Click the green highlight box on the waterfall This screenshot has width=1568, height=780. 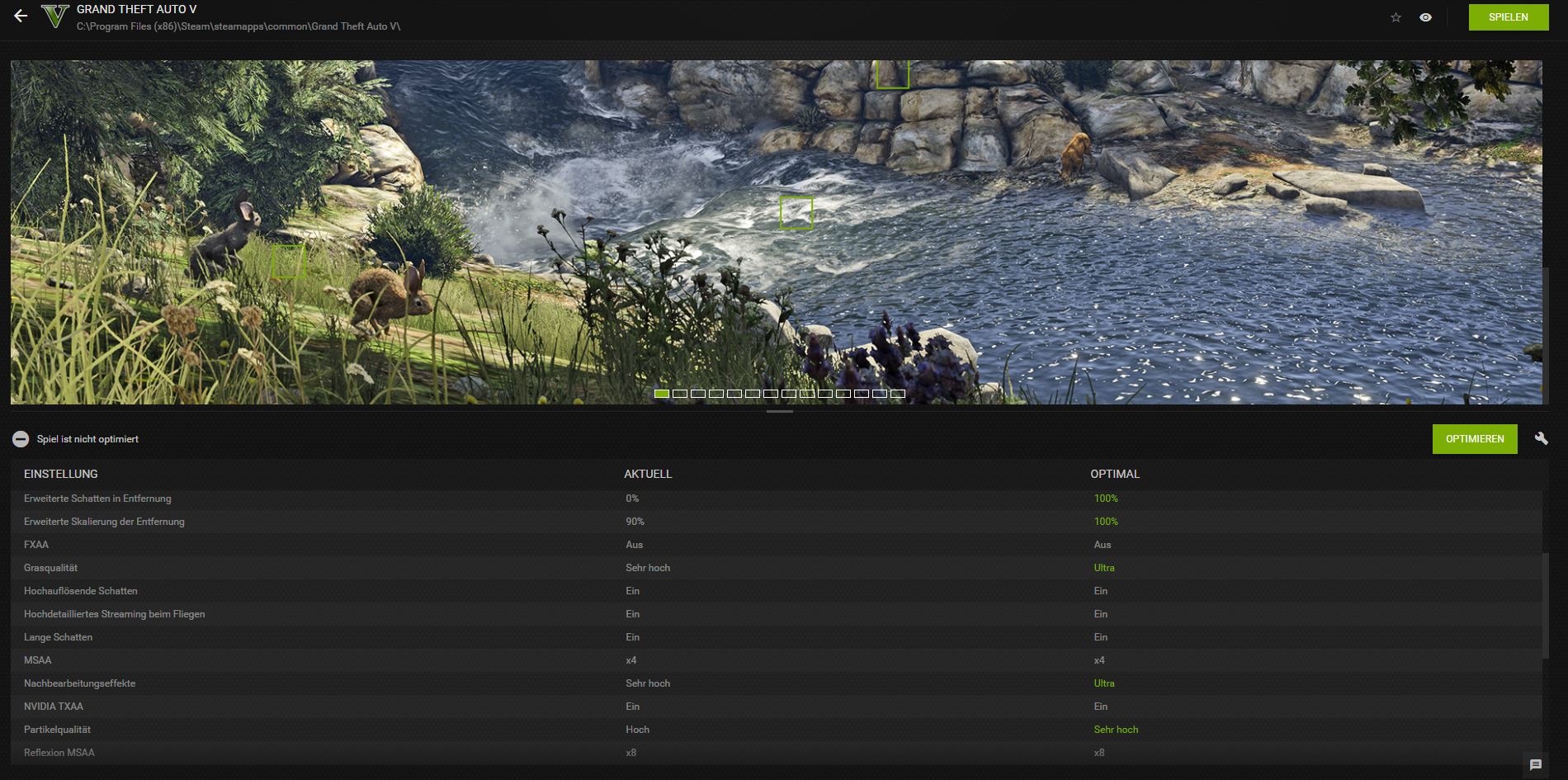point(796,213)
